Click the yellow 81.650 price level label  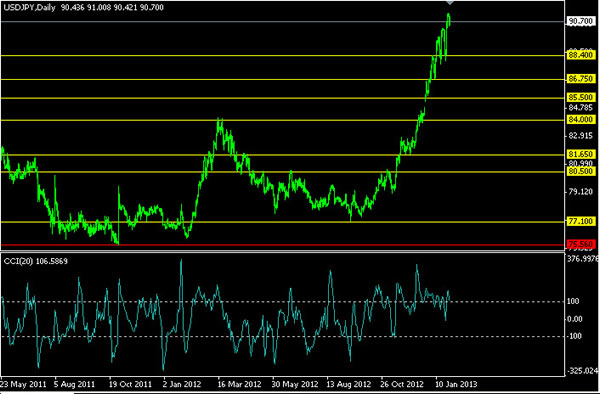pos(580,154)
